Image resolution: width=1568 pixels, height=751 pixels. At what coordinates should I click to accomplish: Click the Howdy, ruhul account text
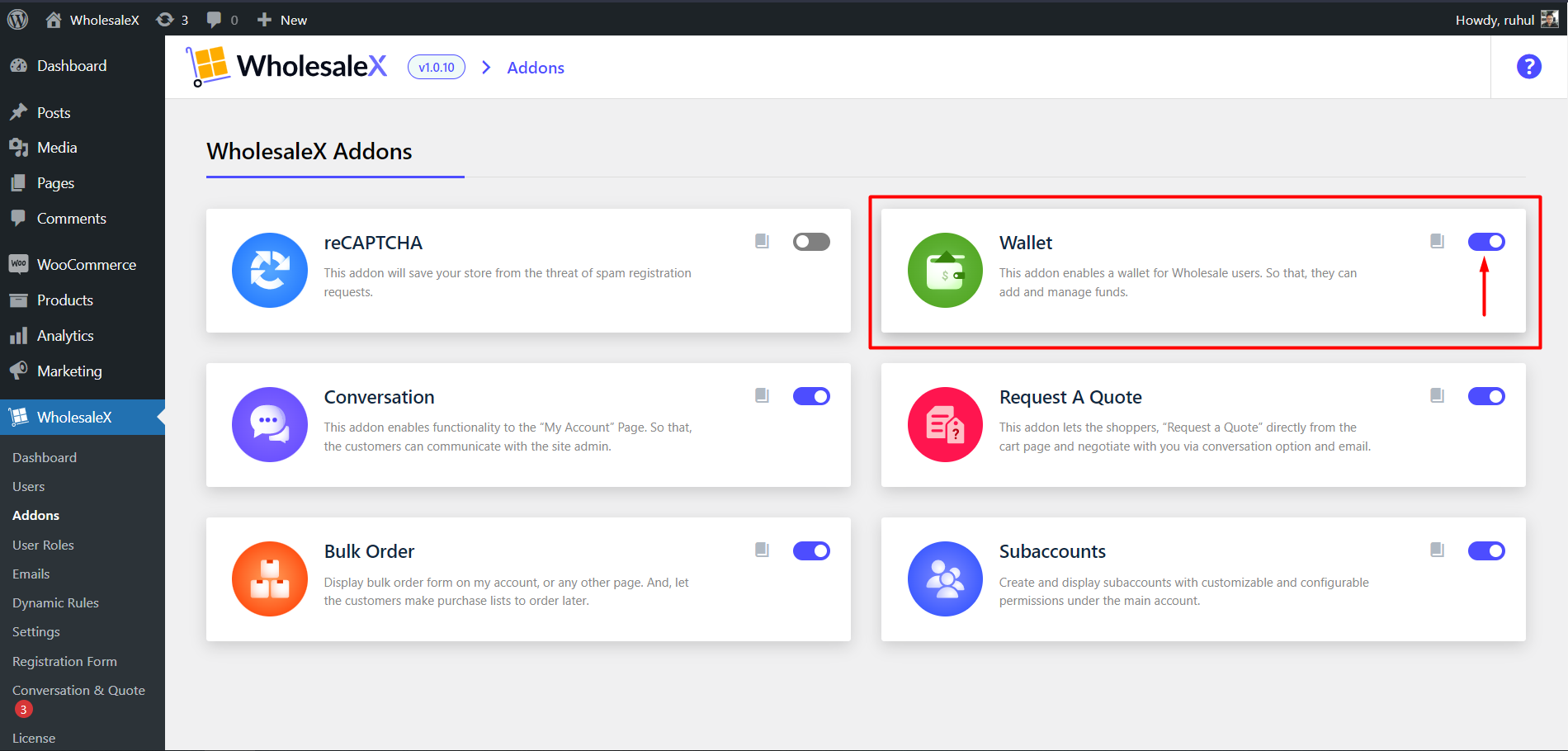(x=1495, y=20)
